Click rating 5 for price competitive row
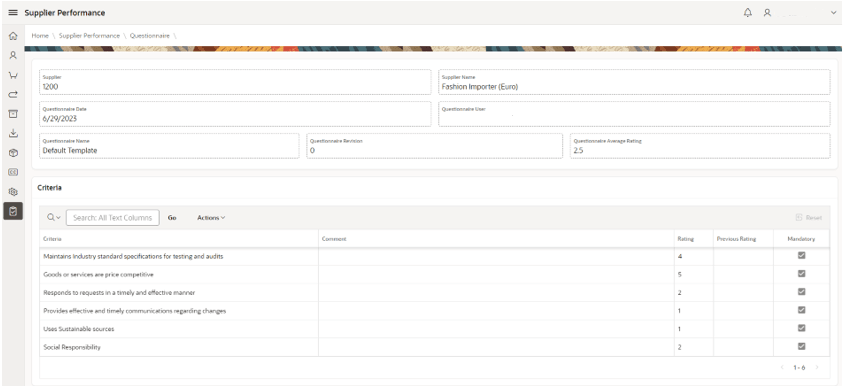 [x=680, y=275]
